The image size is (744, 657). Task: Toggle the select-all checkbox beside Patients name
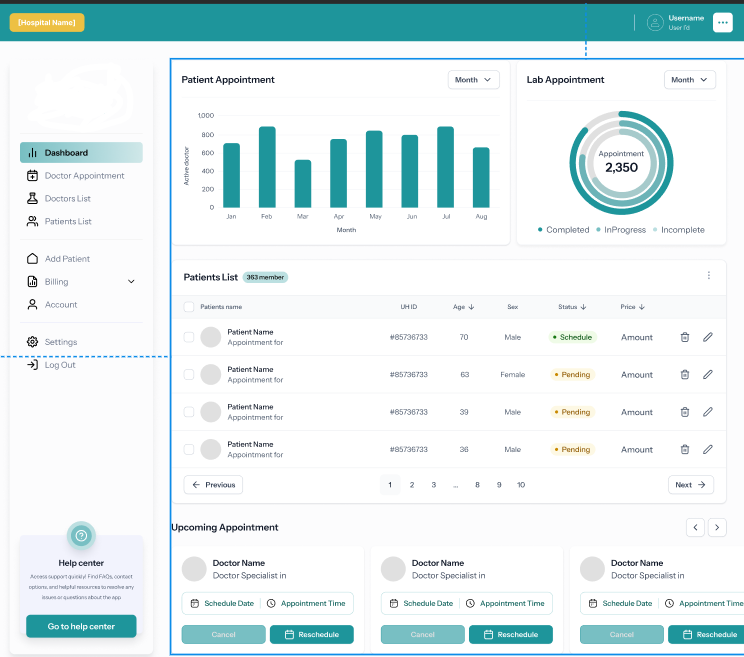[189, 307]
